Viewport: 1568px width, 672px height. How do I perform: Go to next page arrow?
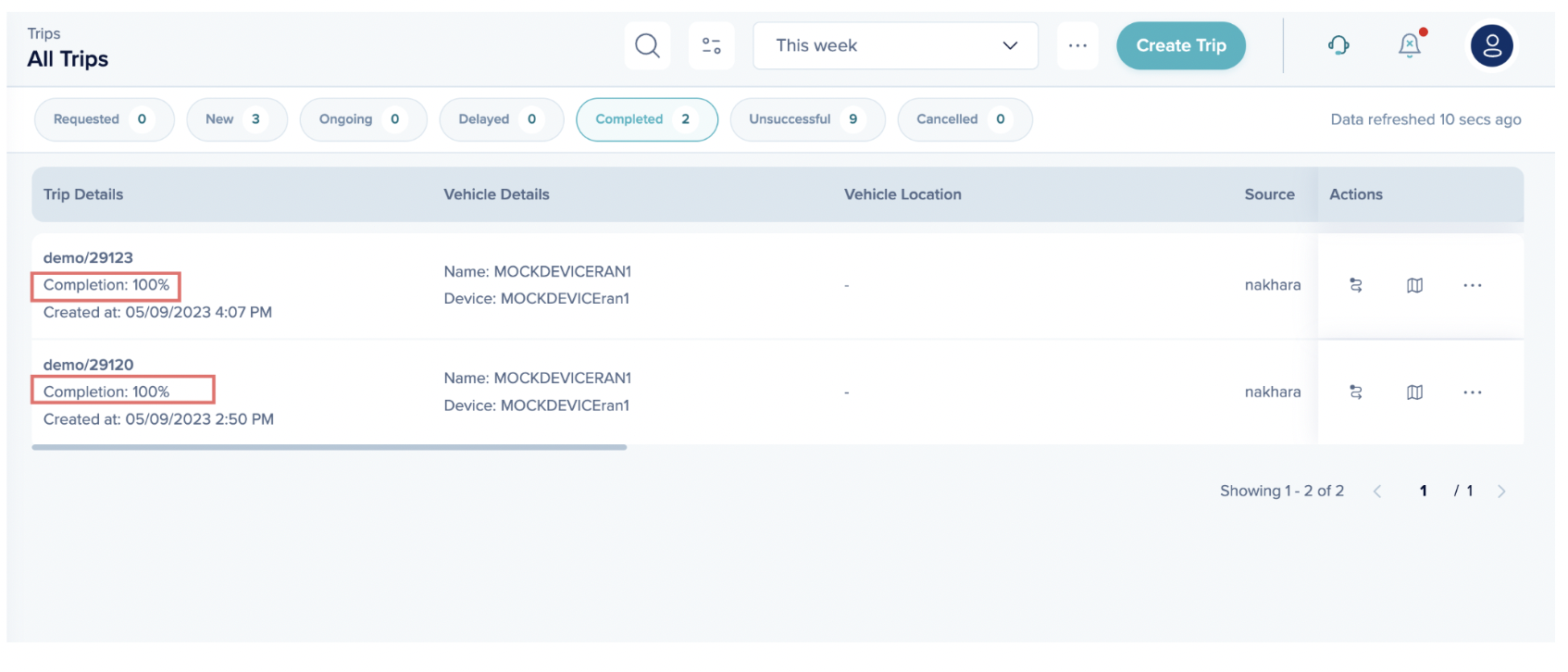tap(1500, 492)
